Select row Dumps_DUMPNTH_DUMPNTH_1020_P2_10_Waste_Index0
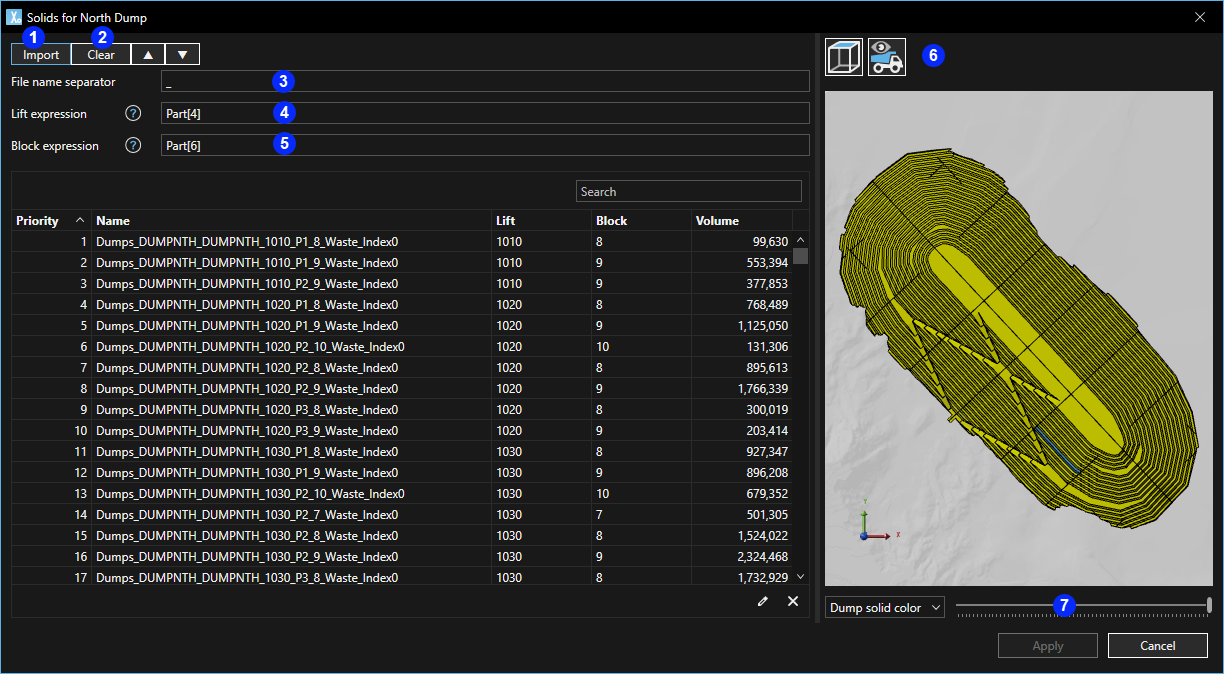 point(250,347)
